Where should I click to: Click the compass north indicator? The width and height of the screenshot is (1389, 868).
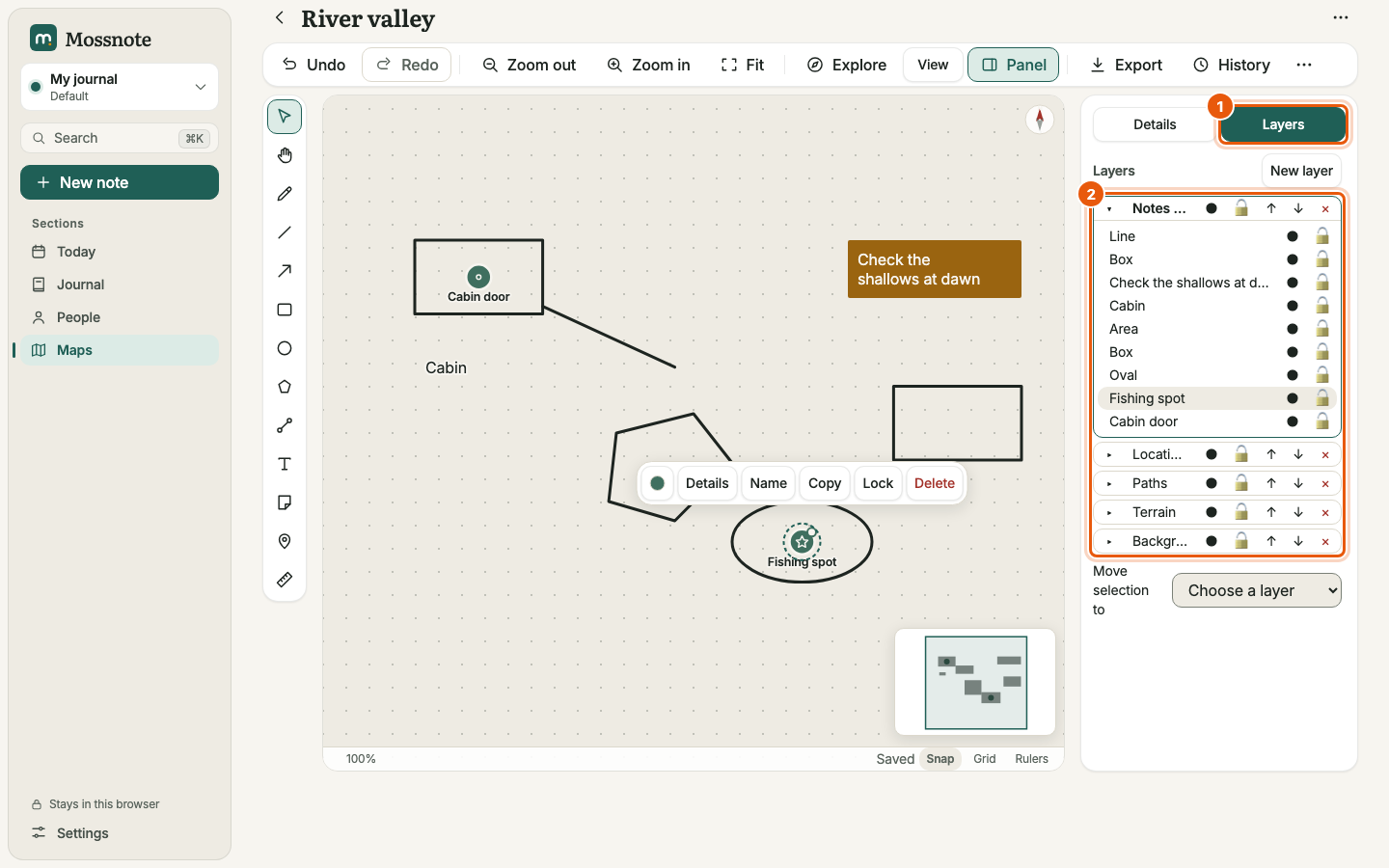pyautogui.click(x=1040, y=120)
